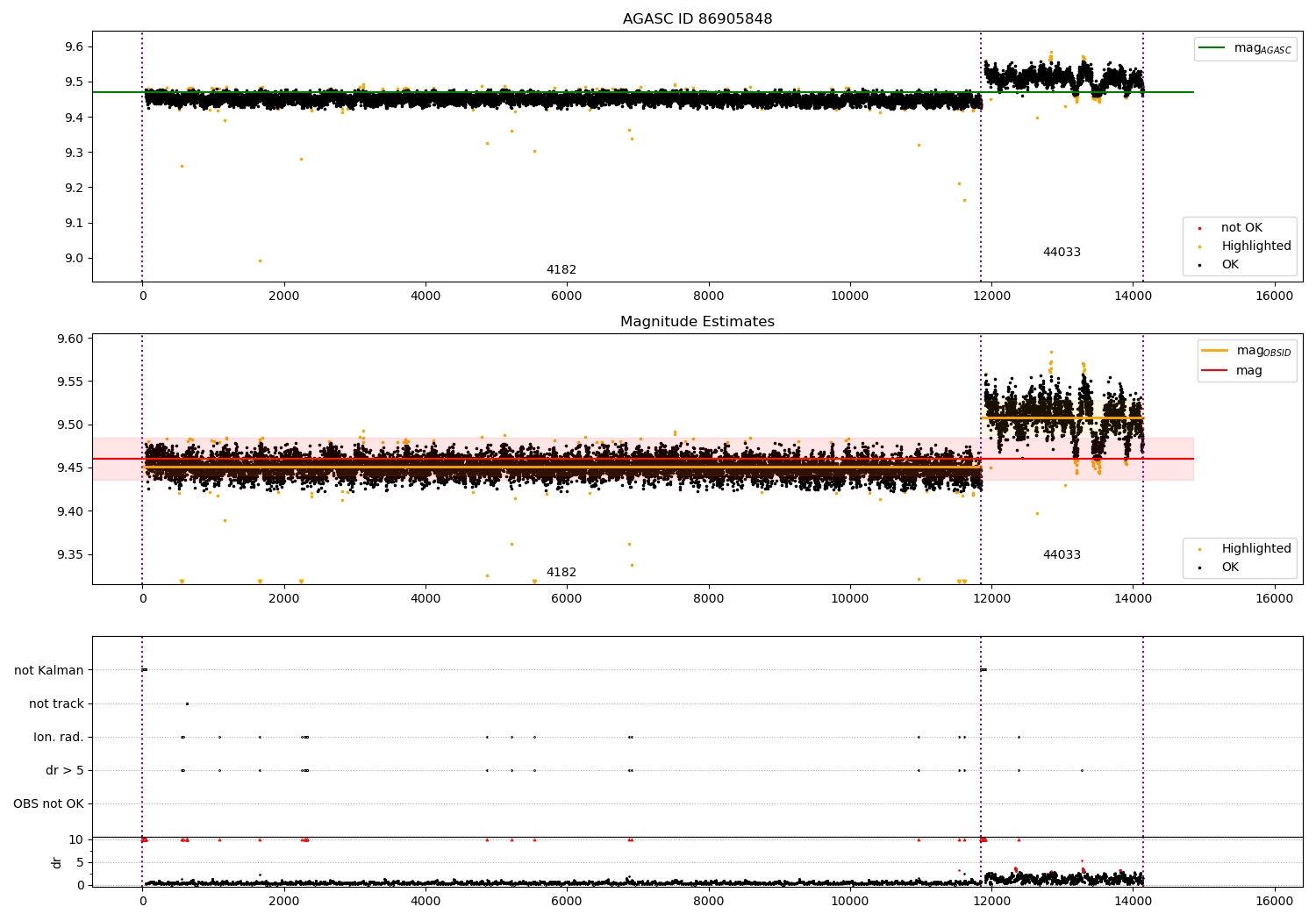Click the 44033 obsid label in top plot
This screenshot has width=1316, height=921.
pos(1062,253)
